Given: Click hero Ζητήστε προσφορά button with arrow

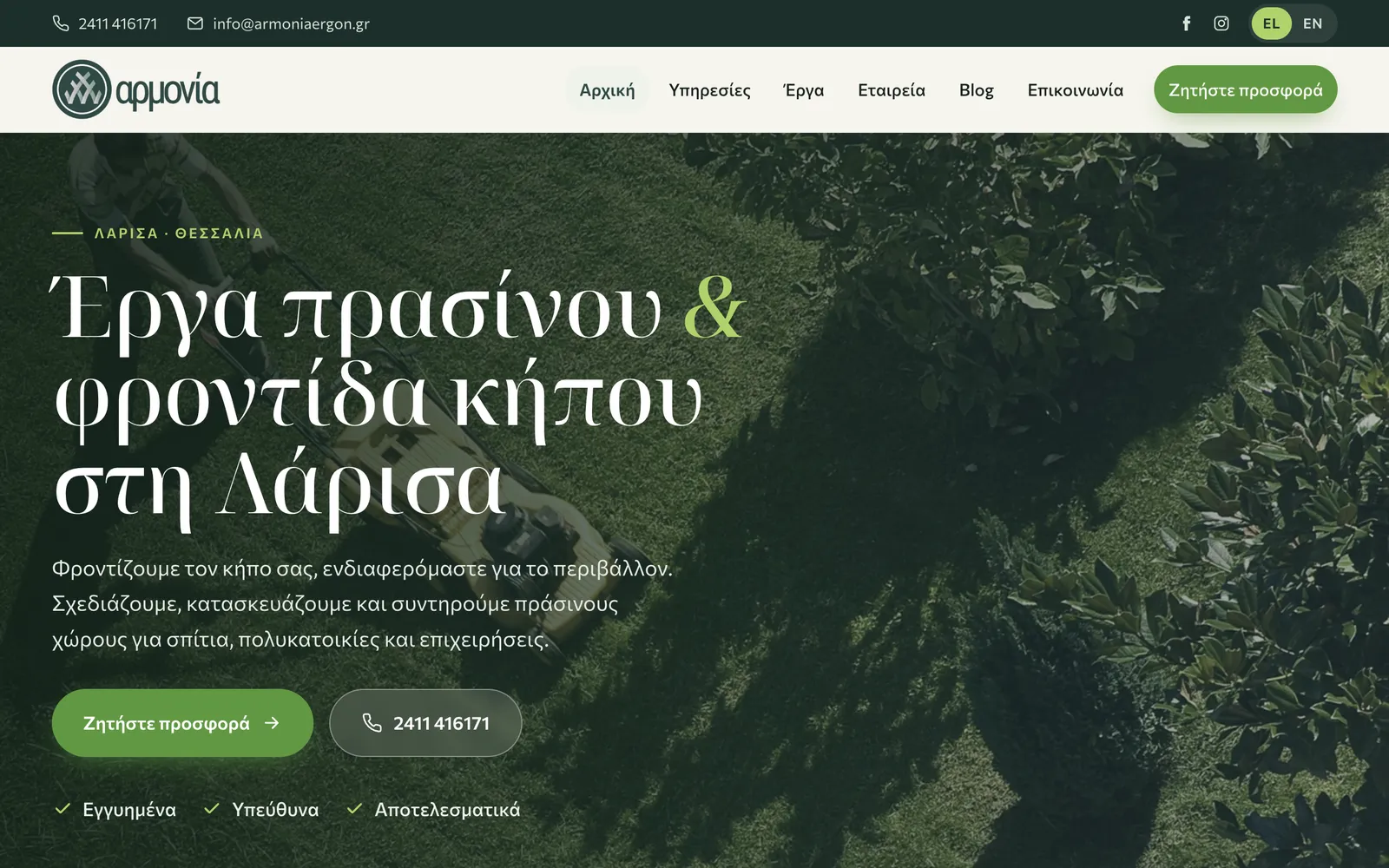Looking at the screenshot, I should [x=182, y=723].
